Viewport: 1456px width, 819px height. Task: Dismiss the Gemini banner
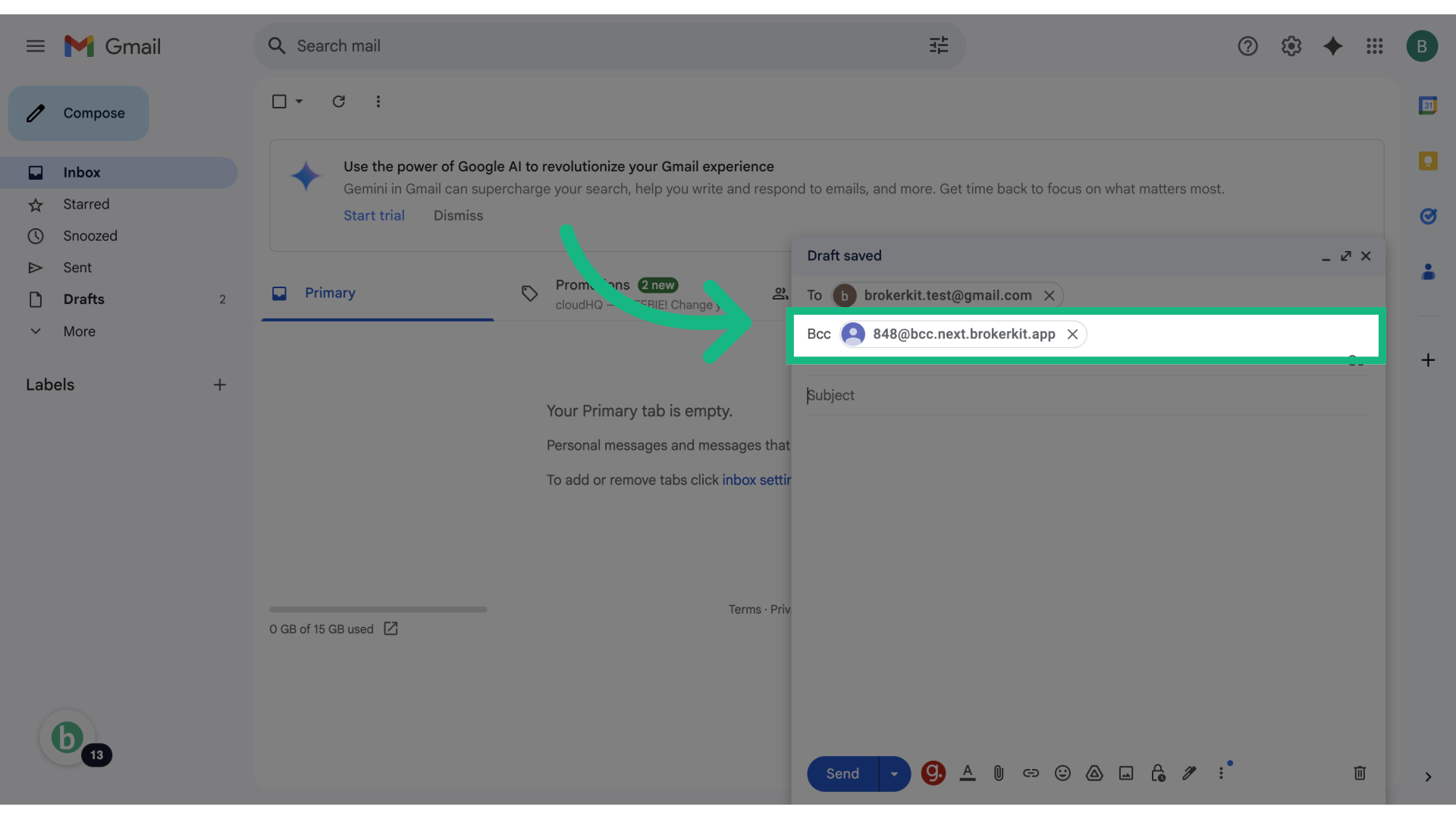click(458, 215)
